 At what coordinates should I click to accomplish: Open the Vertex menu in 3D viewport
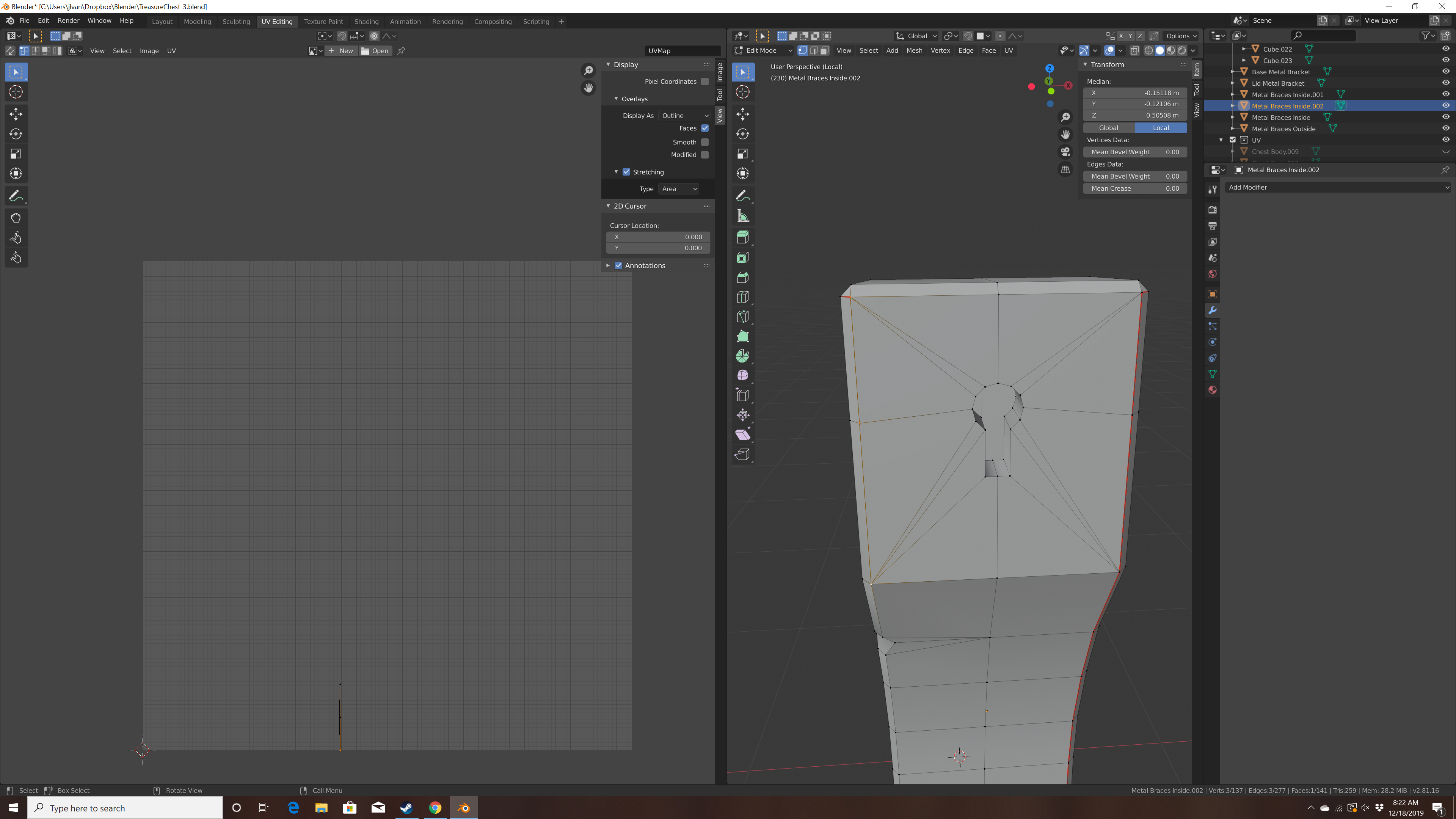940,50
